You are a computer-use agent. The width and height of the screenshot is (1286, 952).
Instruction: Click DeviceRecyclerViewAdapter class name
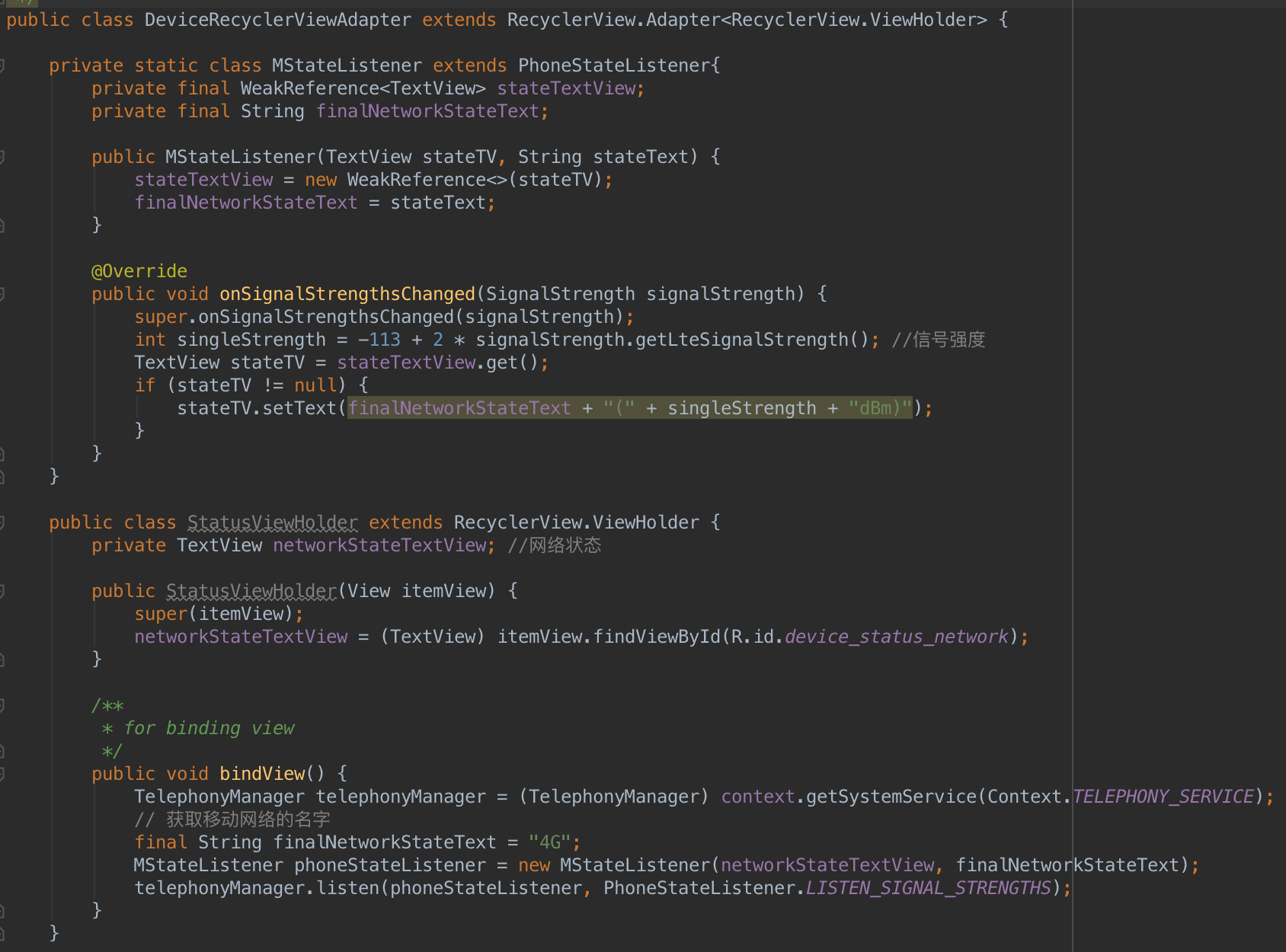pyautogui.click(x=278, y=20)
